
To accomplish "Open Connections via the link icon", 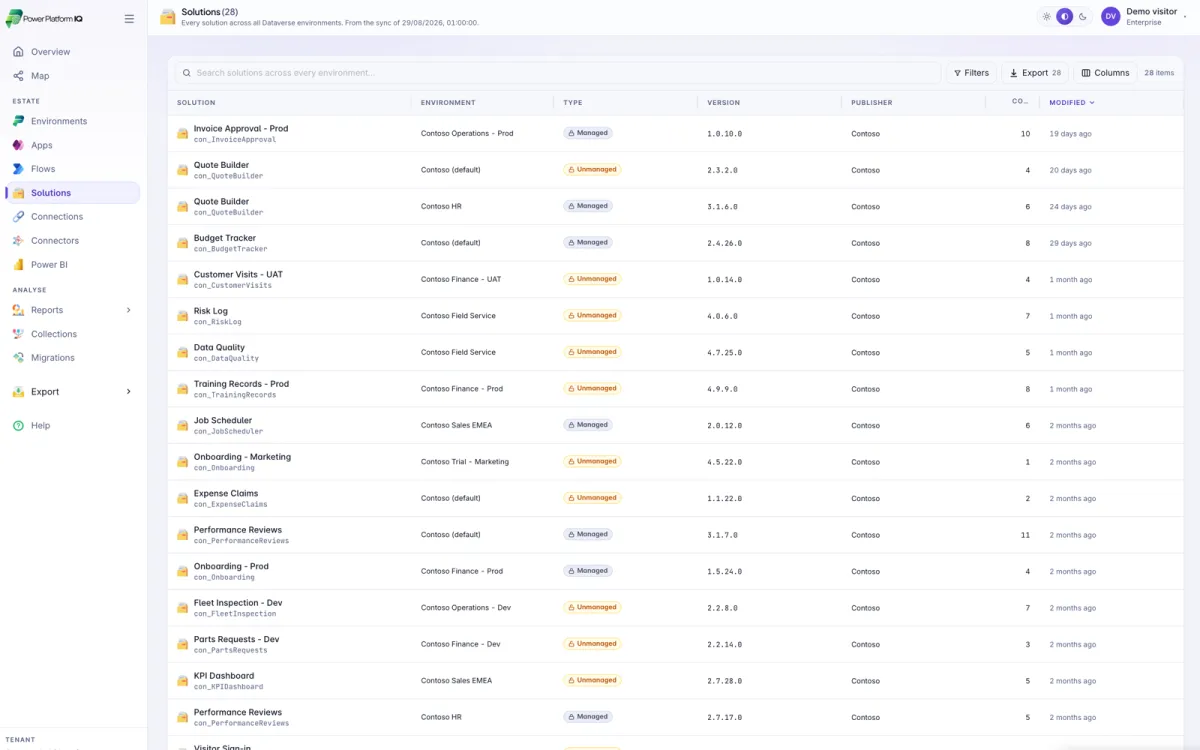I will point(19,217).
